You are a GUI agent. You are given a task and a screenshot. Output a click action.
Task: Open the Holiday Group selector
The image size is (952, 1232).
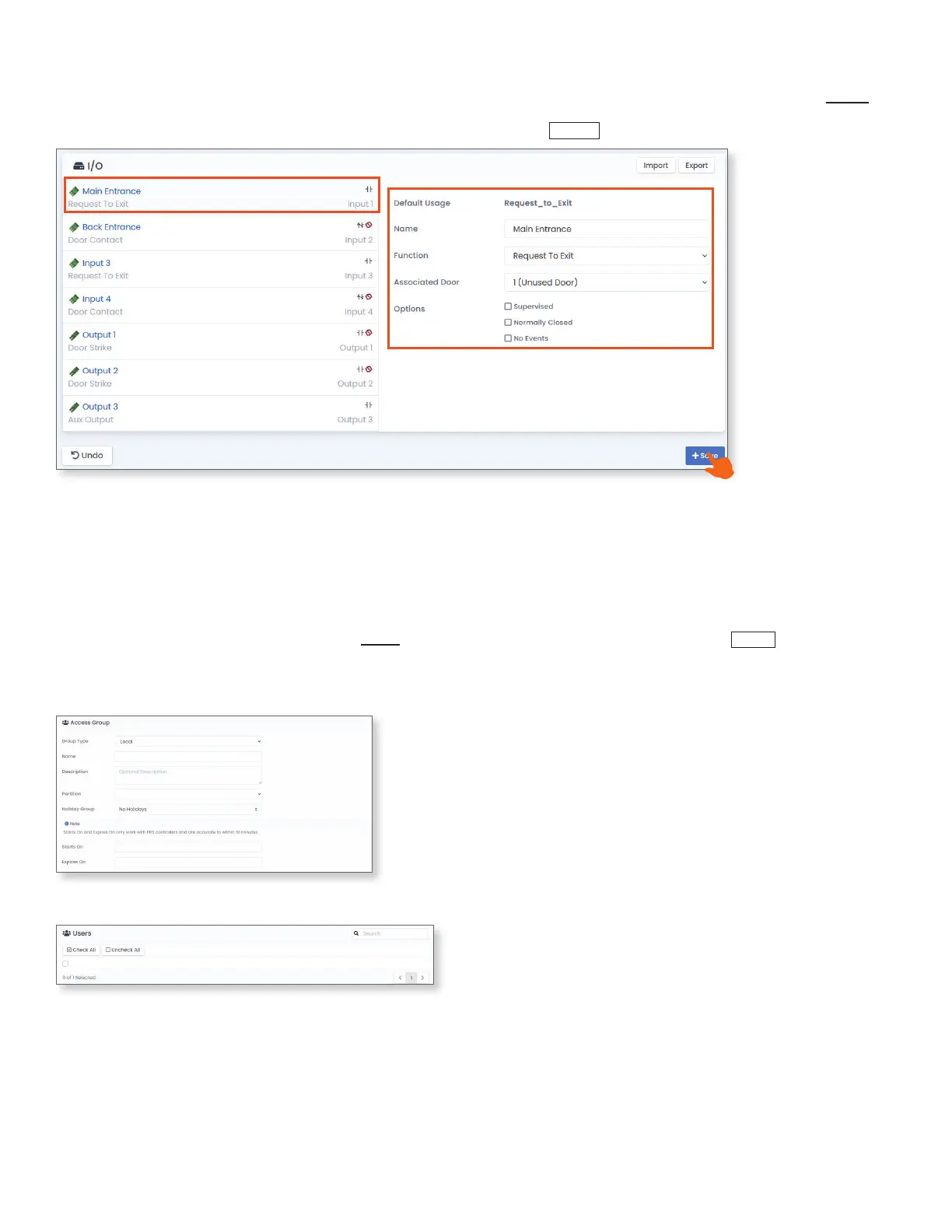(x=188, y=809)
